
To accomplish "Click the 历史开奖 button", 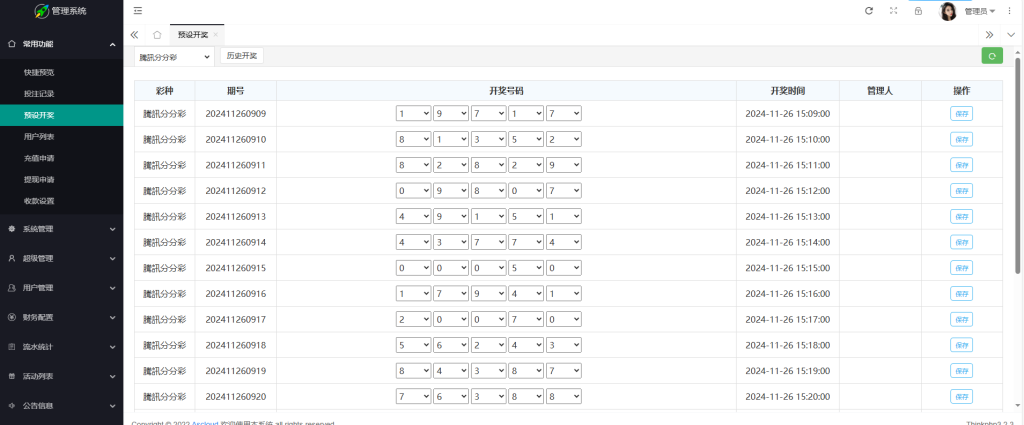I will [x=242, y=56].
